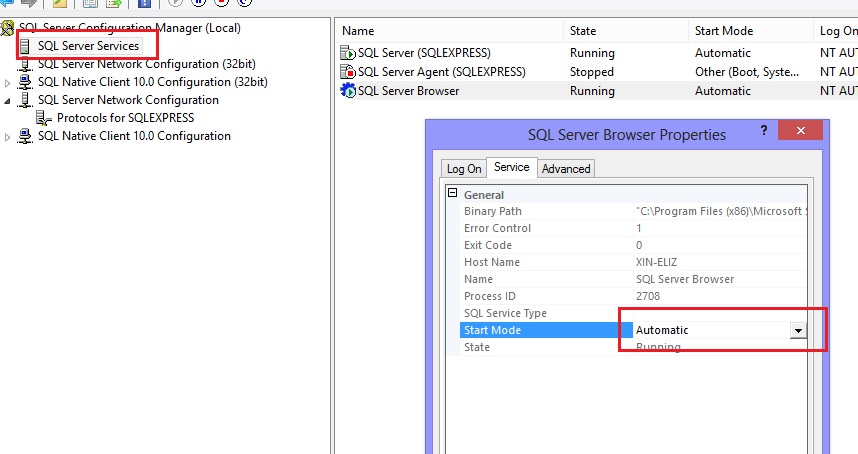Select SQL Native Client 10.0 Configuration (32bit) label
Viewport: 858px width, 454px height.
pyautogui.click(x=153, y=82)
